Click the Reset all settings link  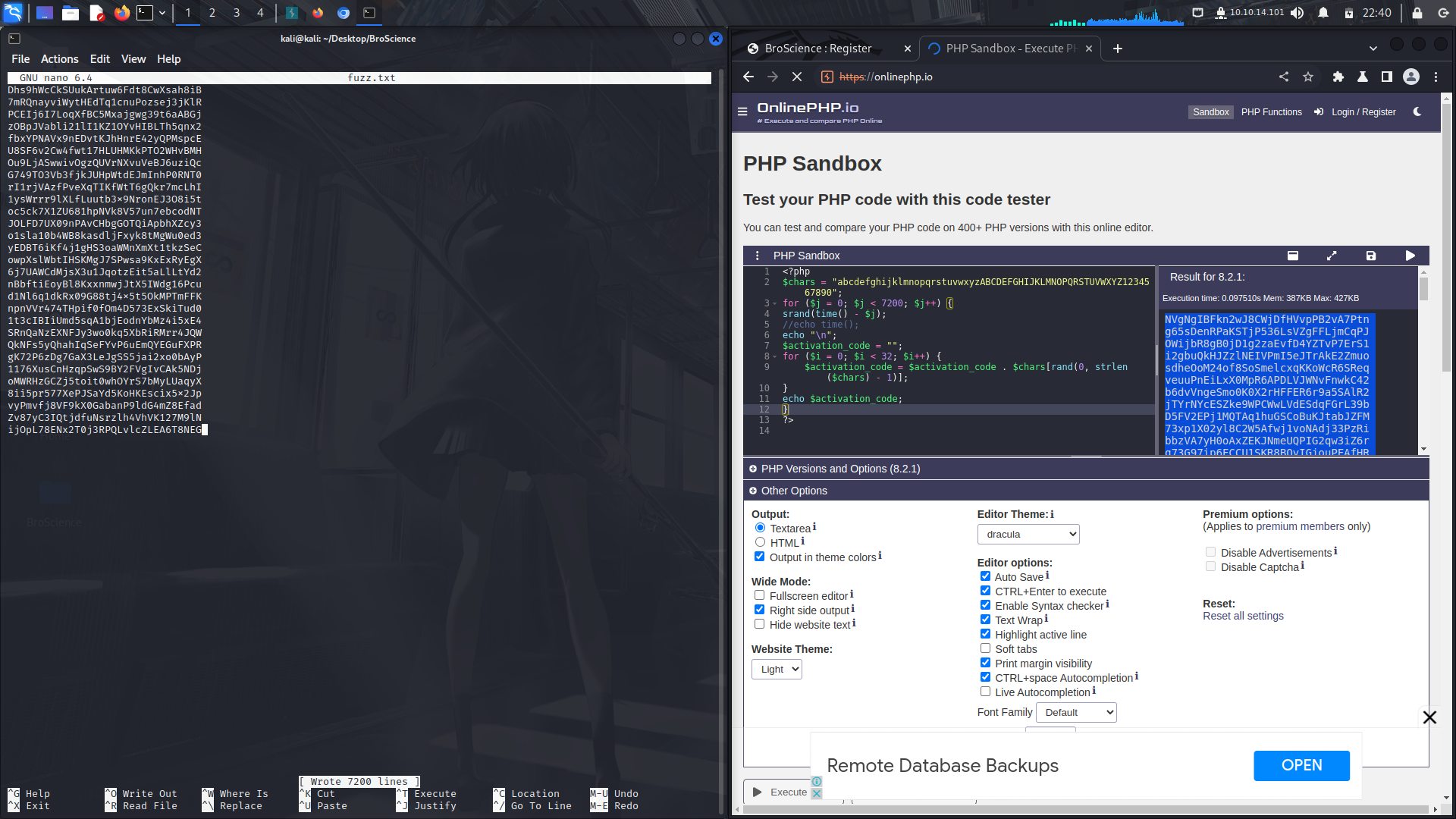coord(1243,616)
